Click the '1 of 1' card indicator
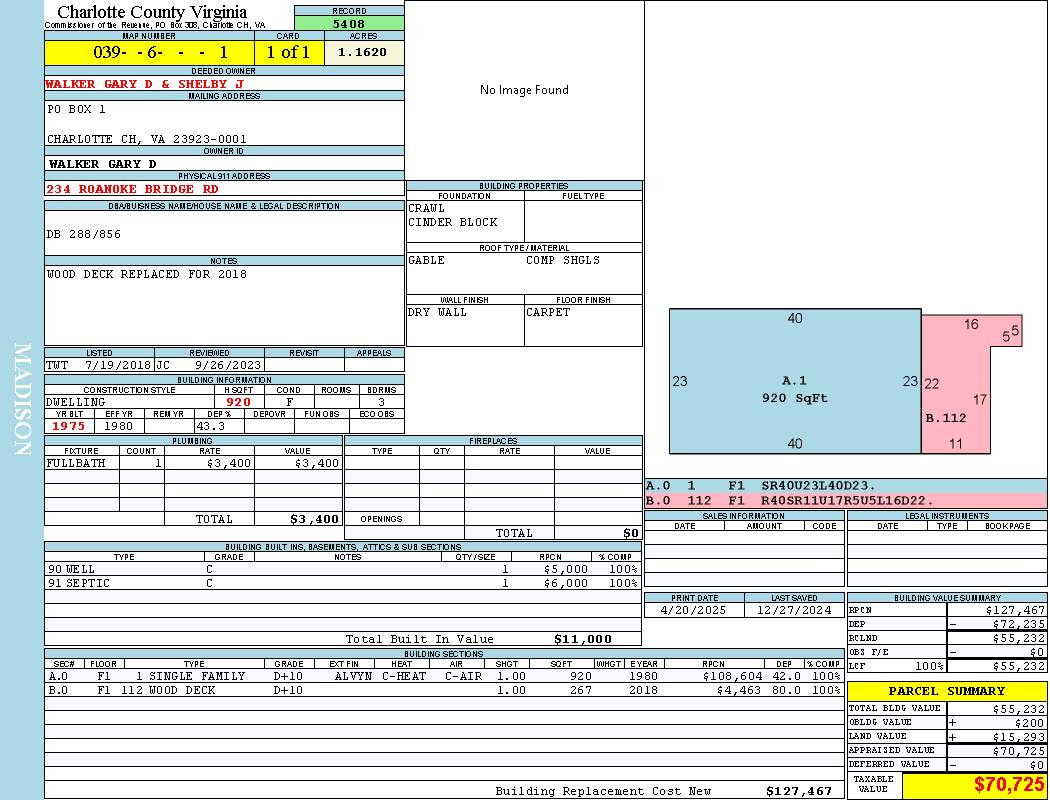The width and height of the screenshot is (1050, 800). click(x=289, y=52)
